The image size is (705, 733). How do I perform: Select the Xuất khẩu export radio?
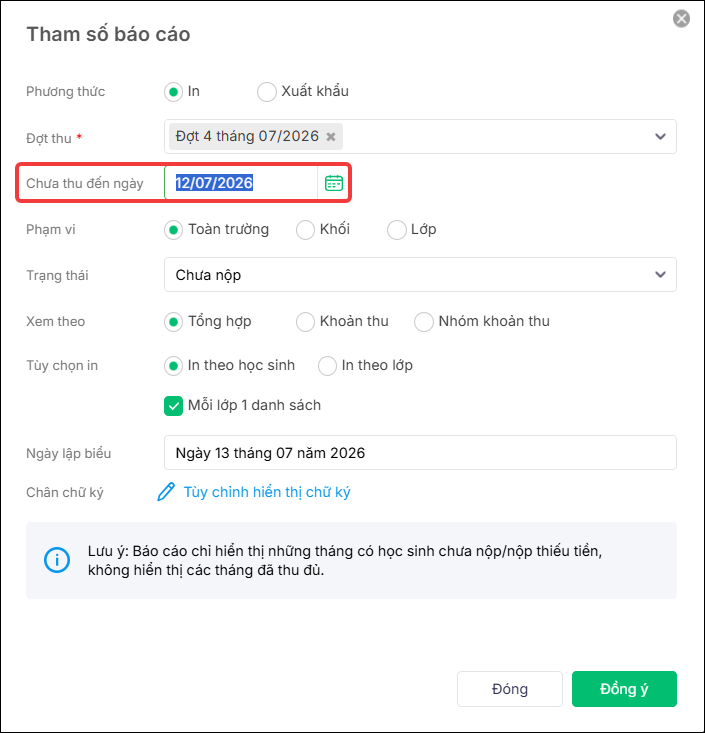click(x=266, y=92)
